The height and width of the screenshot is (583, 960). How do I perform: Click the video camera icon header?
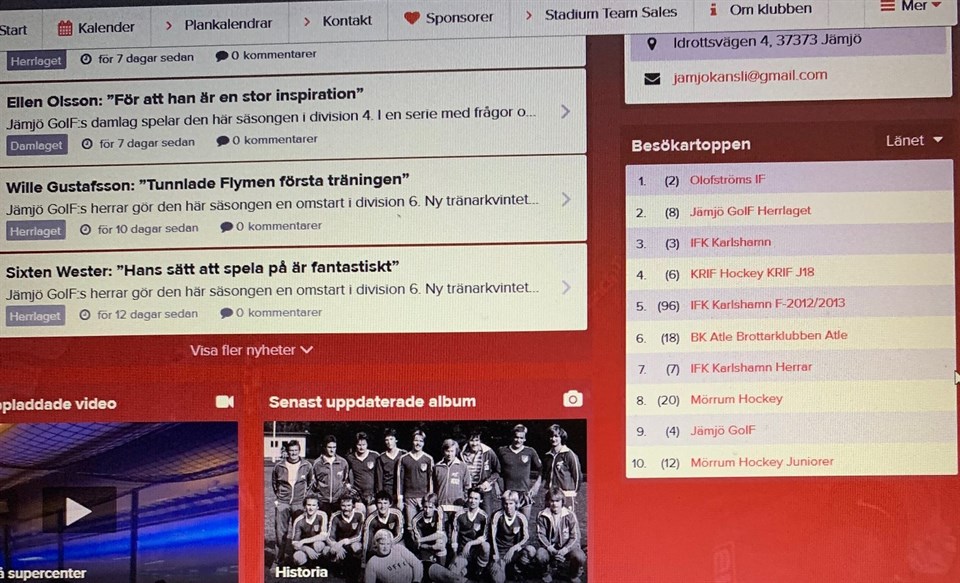(225, 401)
